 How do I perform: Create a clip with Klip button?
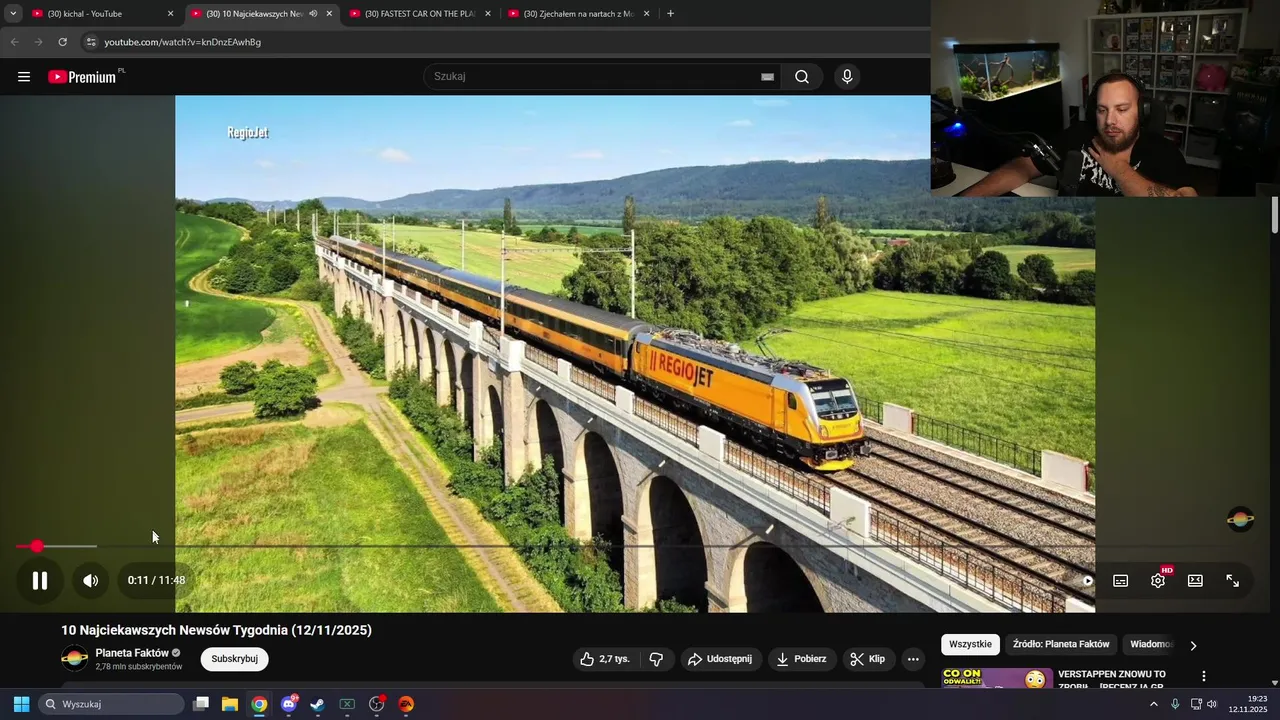pyautogui.click(x=867, y=659)
